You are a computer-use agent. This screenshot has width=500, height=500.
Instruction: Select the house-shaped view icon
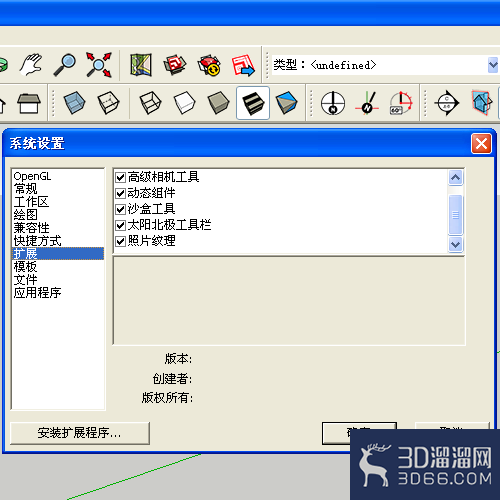click(29, 103)
